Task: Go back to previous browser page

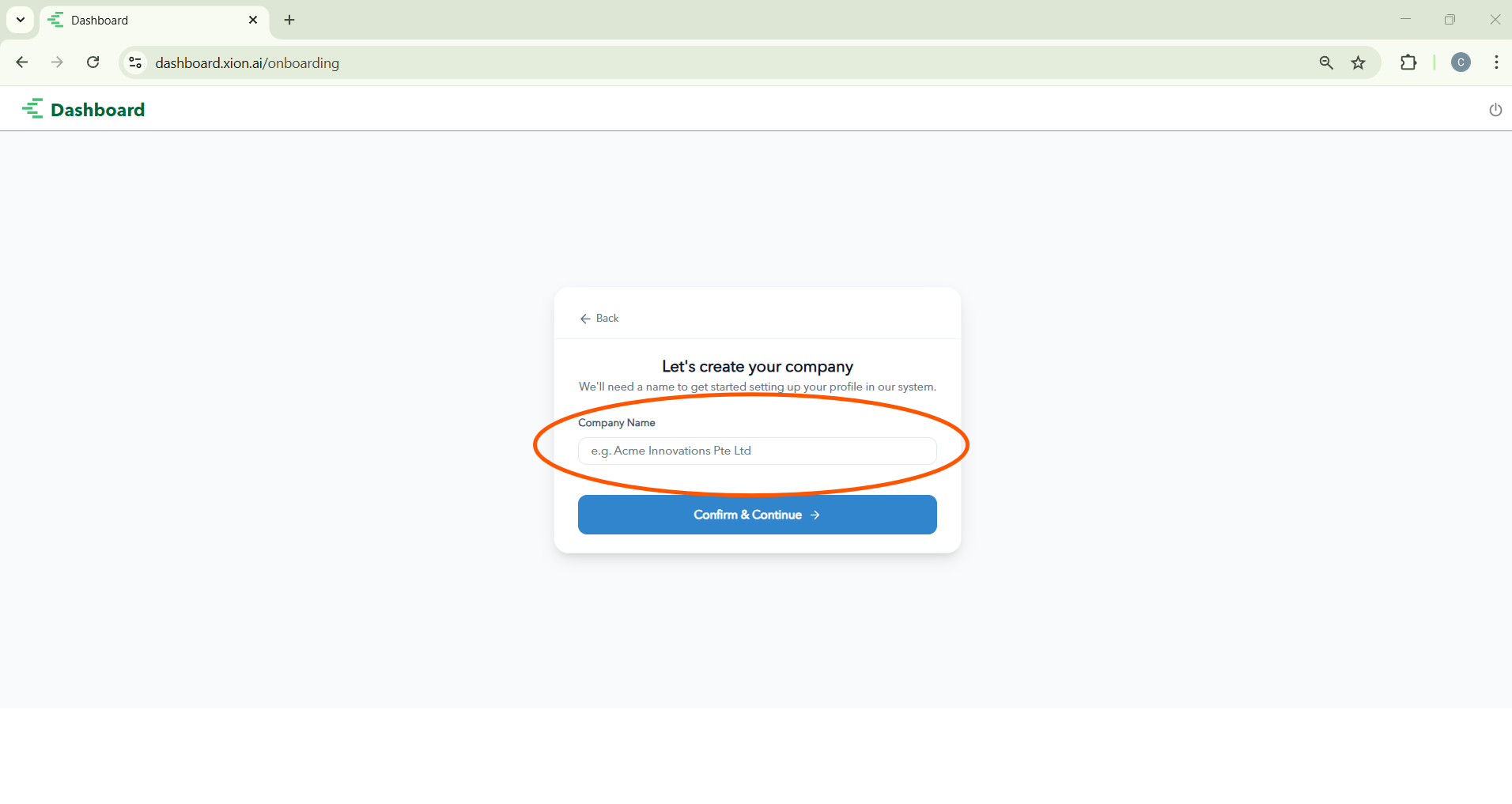Action: (22, 62)
